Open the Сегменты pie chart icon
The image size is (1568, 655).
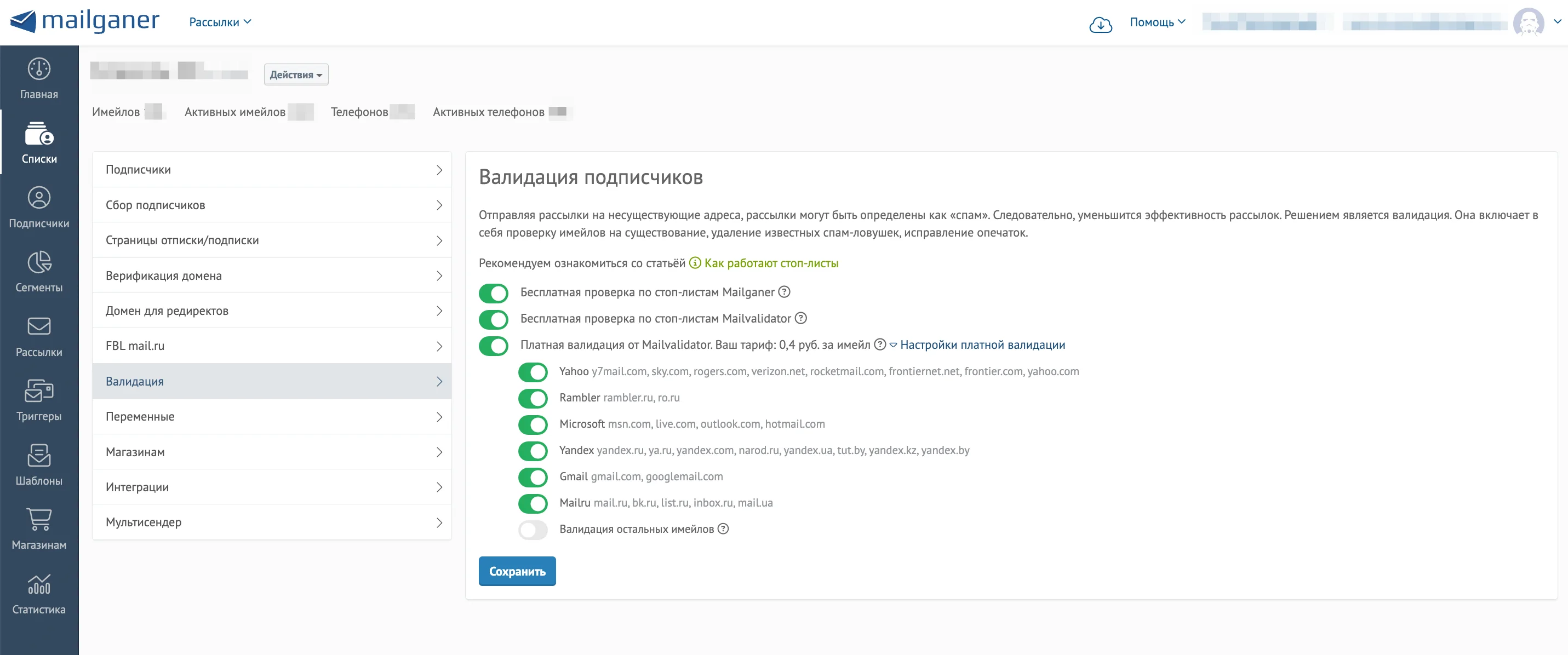[x=39, y=262]
